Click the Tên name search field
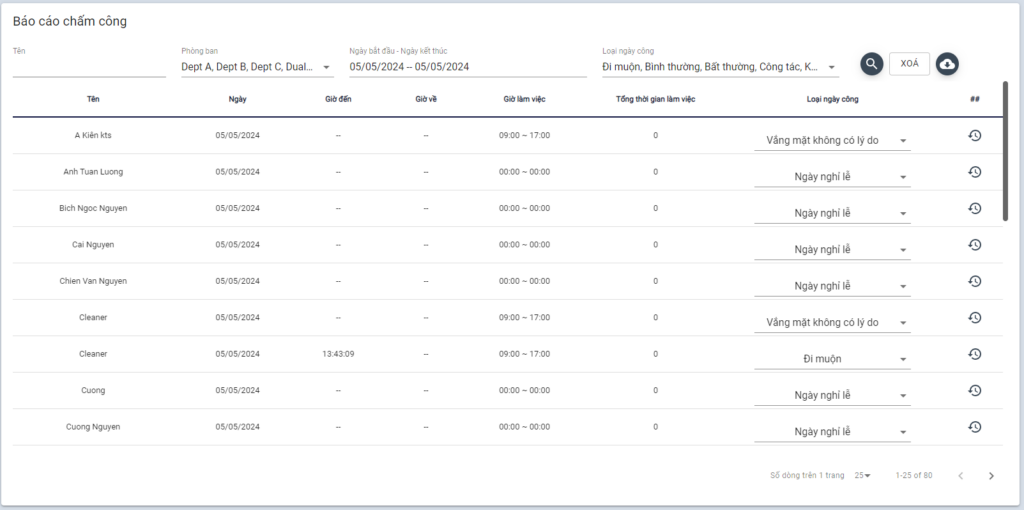1024x510 pixels. pos(89,67)
